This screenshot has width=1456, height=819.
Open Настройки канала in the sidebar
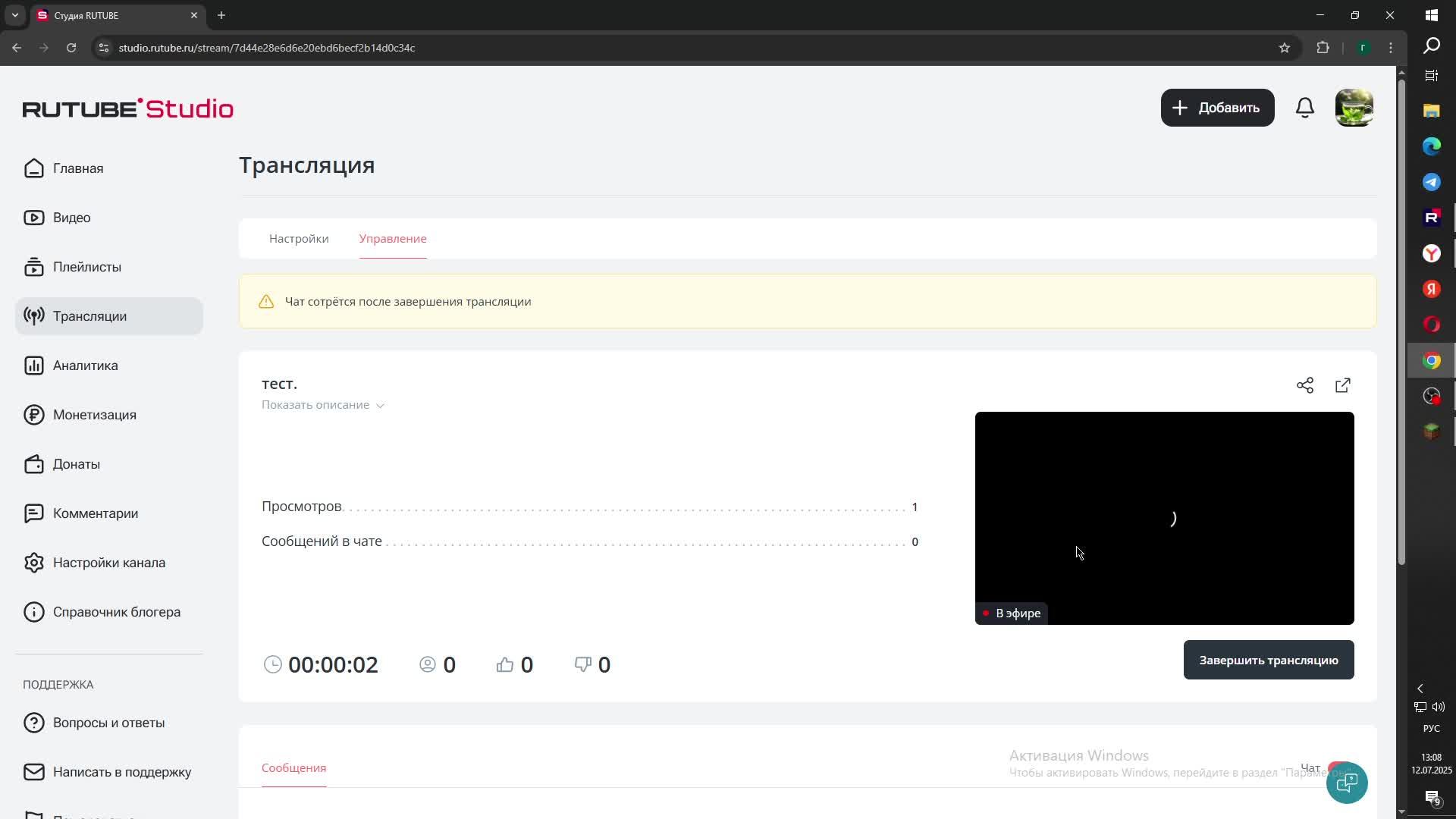click(108, 563)
